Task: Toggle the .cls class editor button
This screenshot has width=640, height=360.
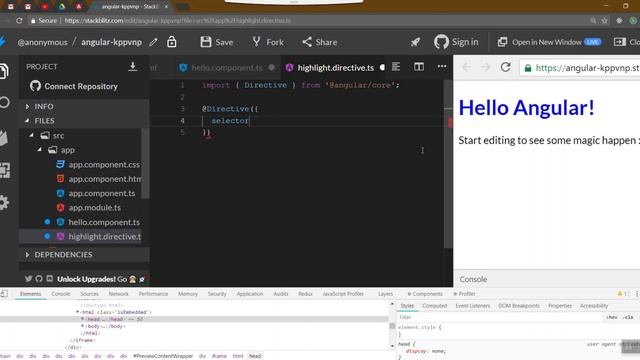Action: point(629,317)
